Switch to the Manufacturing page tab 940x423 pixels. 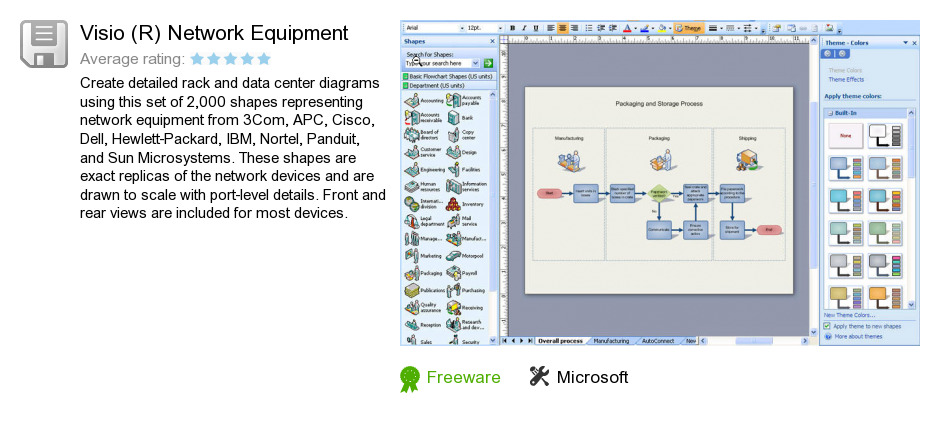click(611, 341)
